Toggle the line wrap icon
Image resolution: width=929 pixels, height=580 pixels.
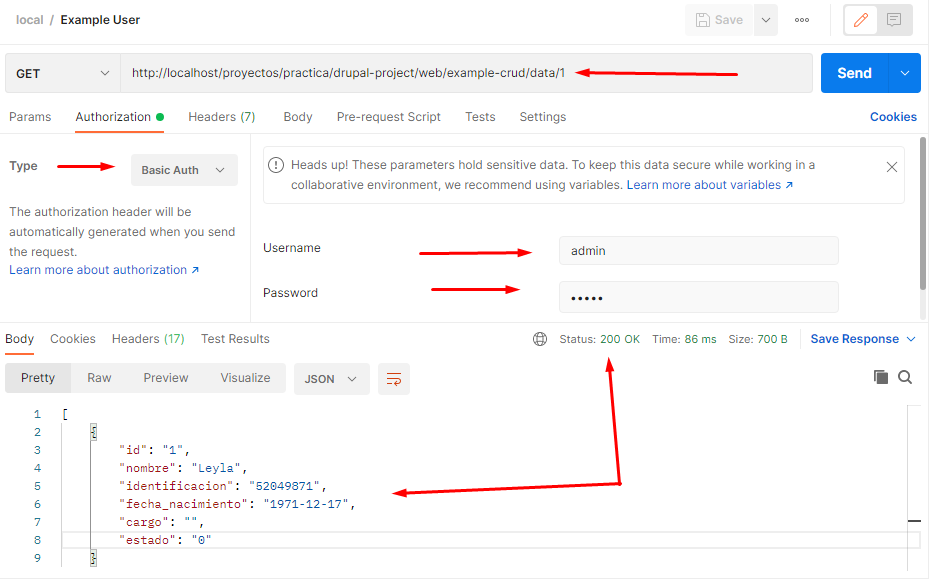(393, 379)
